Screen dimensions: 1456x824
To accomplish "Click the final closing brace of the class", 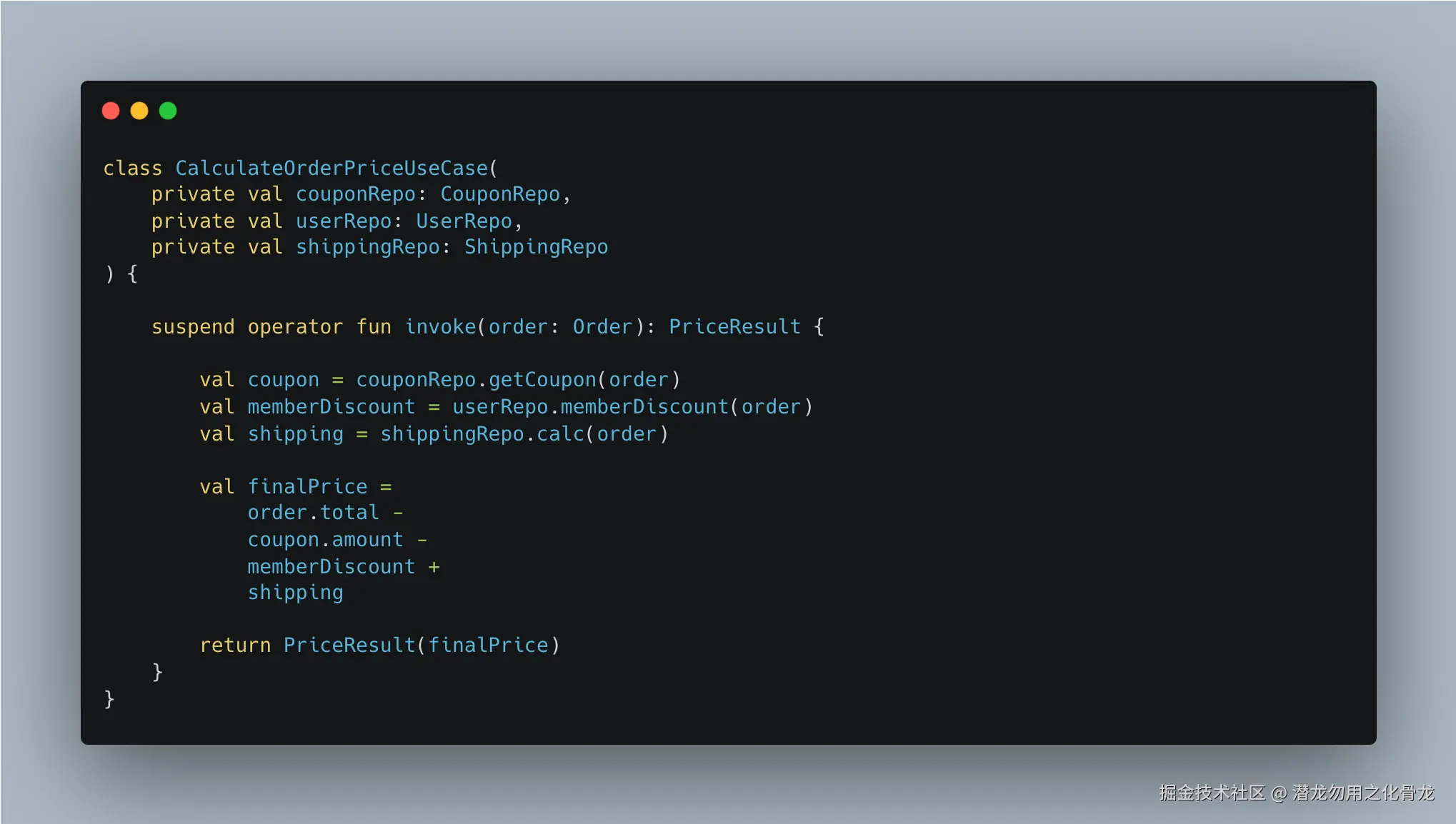I will (109, 699).
